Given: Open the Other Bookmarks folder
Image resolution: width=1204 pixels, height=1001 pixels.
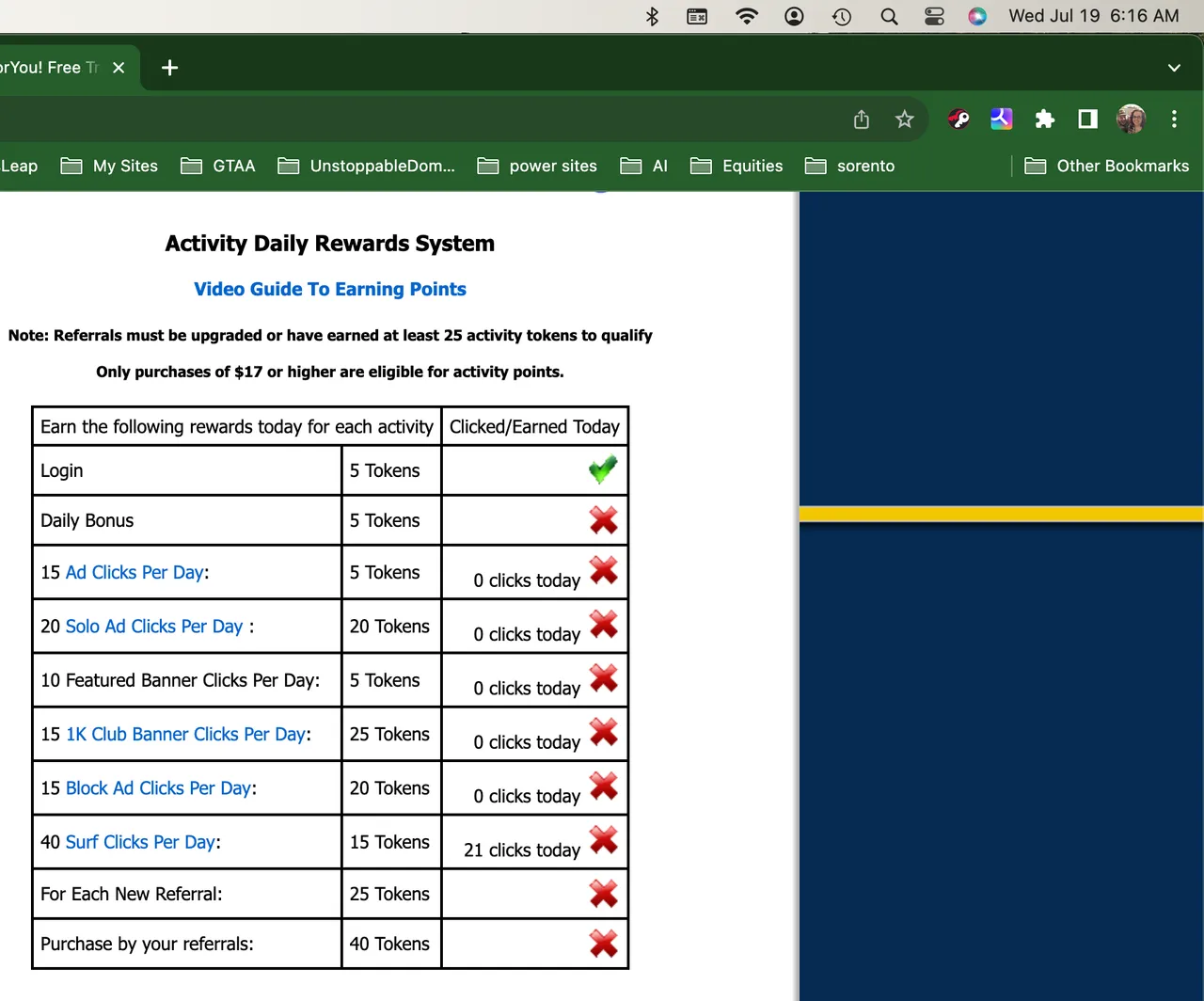Looking at the screenshot, I should pos(1106,167).
